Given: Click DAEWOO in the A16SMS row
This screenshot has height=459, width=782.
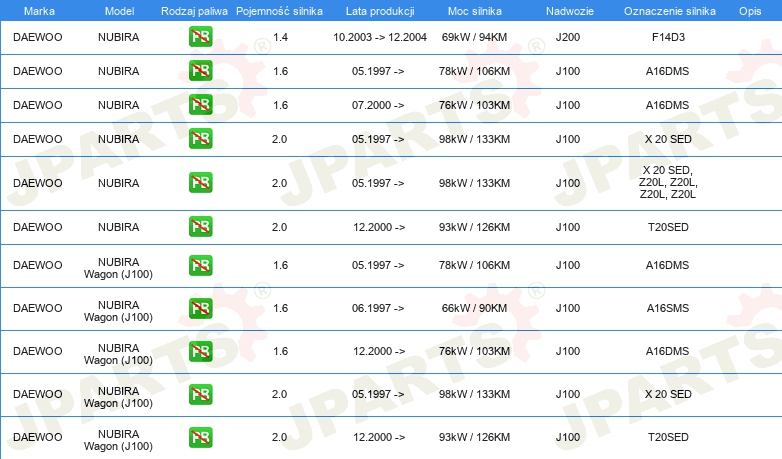Looking at the screenshot, I should [38, 308].
